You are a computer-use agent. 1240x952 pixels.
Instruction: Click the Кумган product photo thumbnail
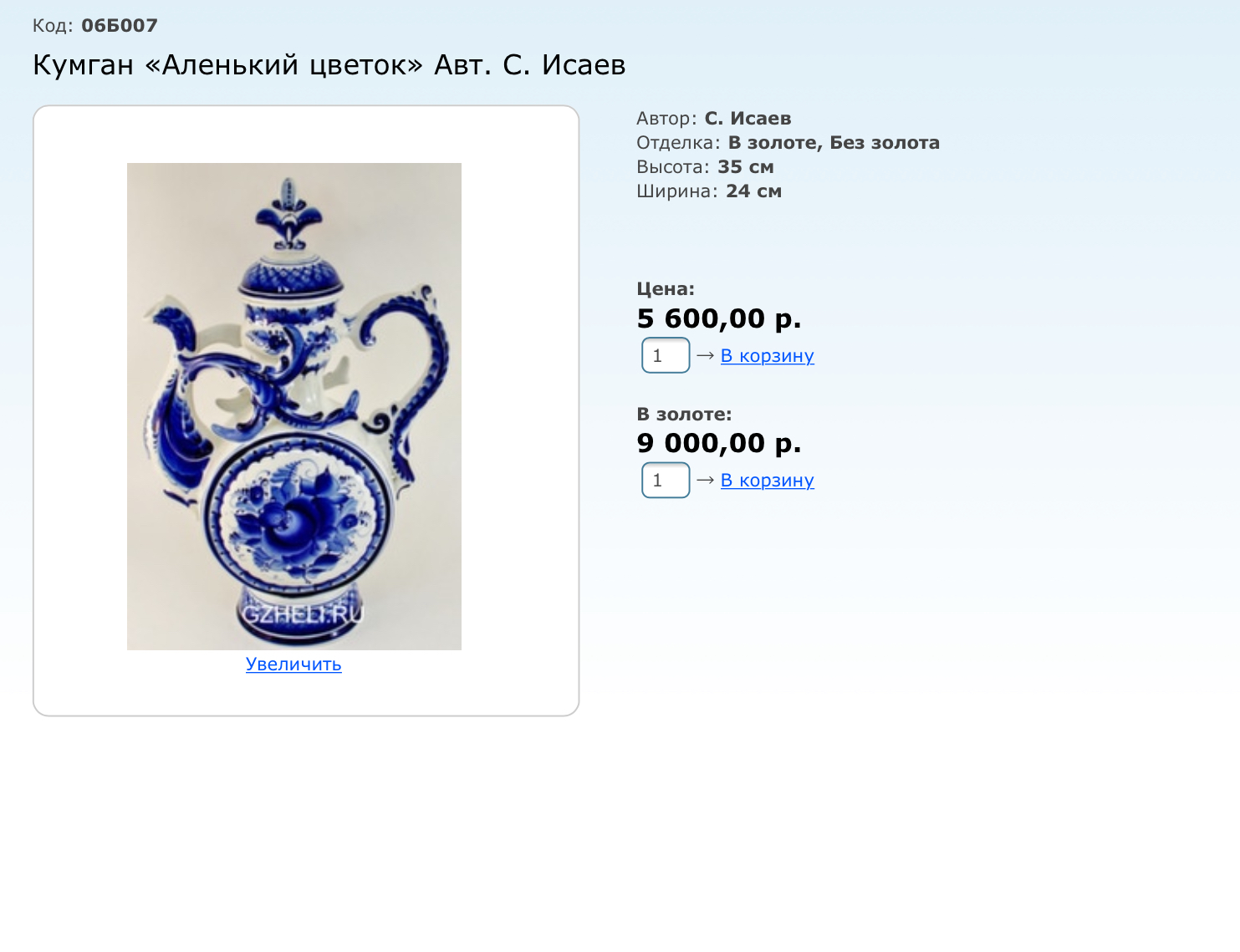tap(294, 406)
